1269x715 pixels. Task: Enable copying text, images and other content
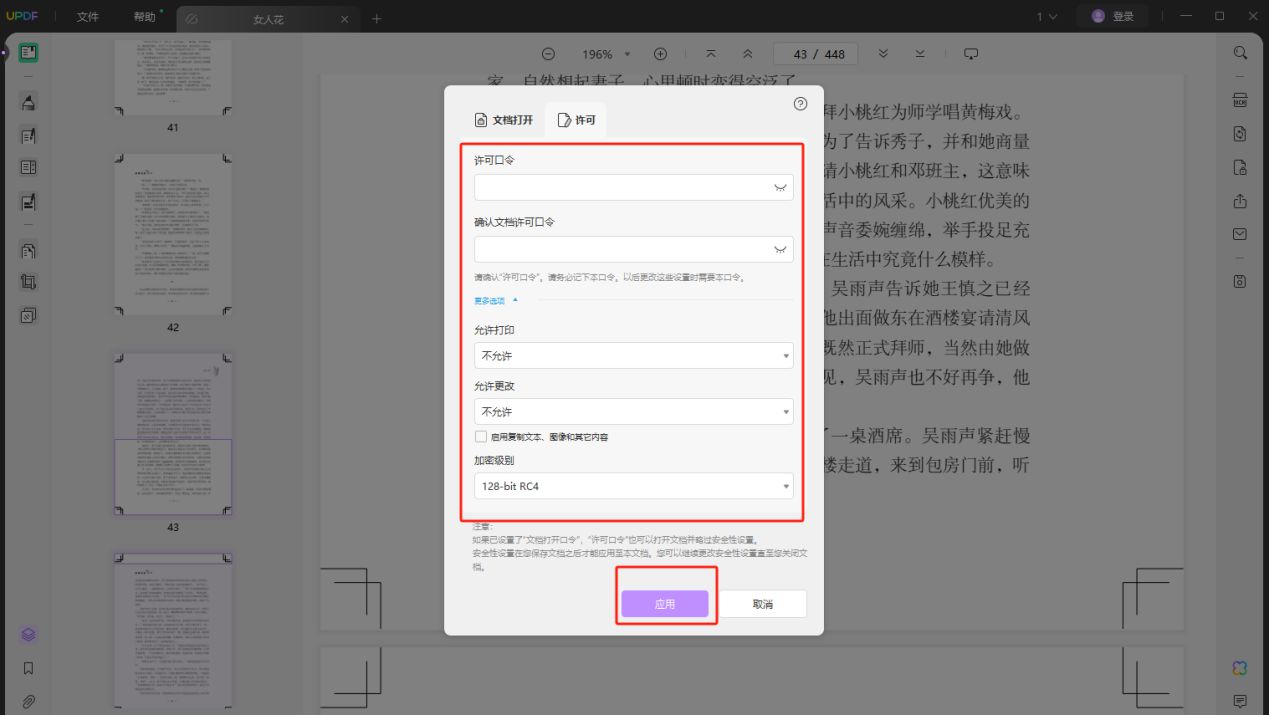point(481,437)
